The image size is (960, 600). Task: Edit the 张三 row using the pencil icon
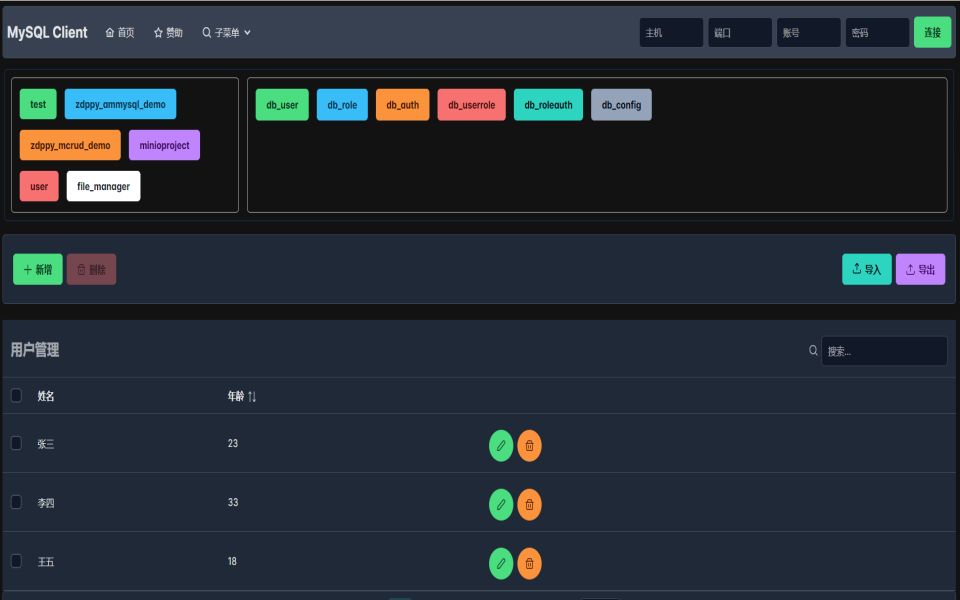coord(500,445)
